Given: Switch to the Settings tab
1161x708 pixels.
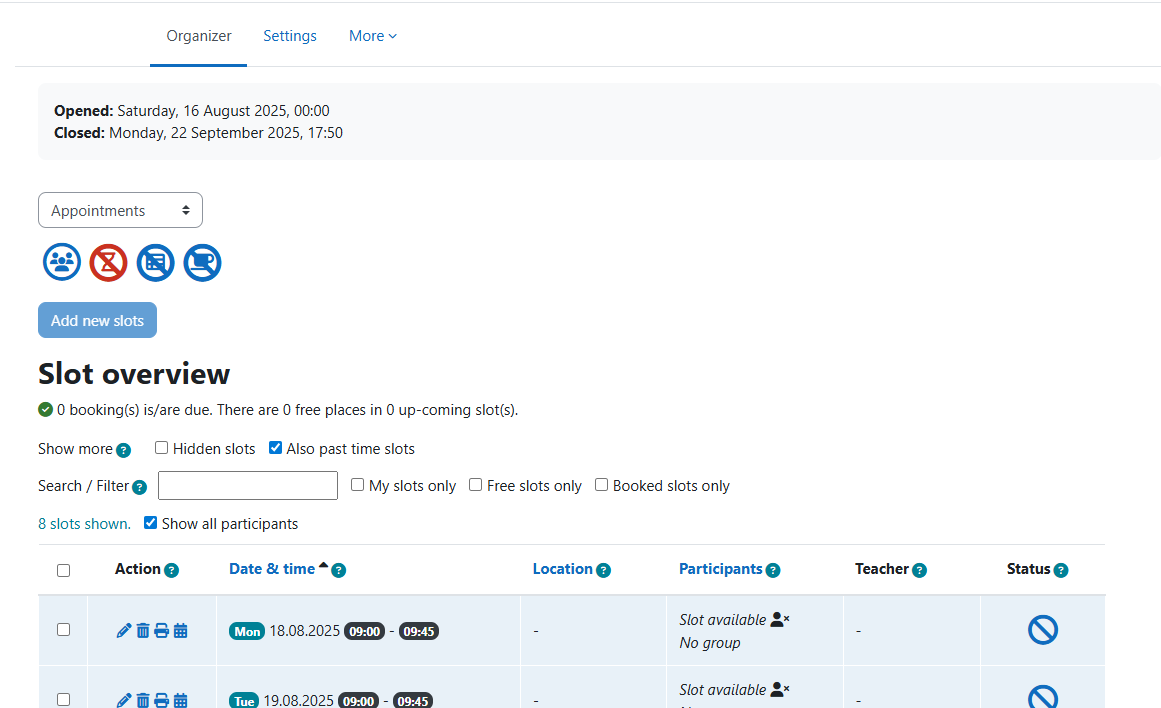Looking at the screenshot, I should (x=290, y=36).
